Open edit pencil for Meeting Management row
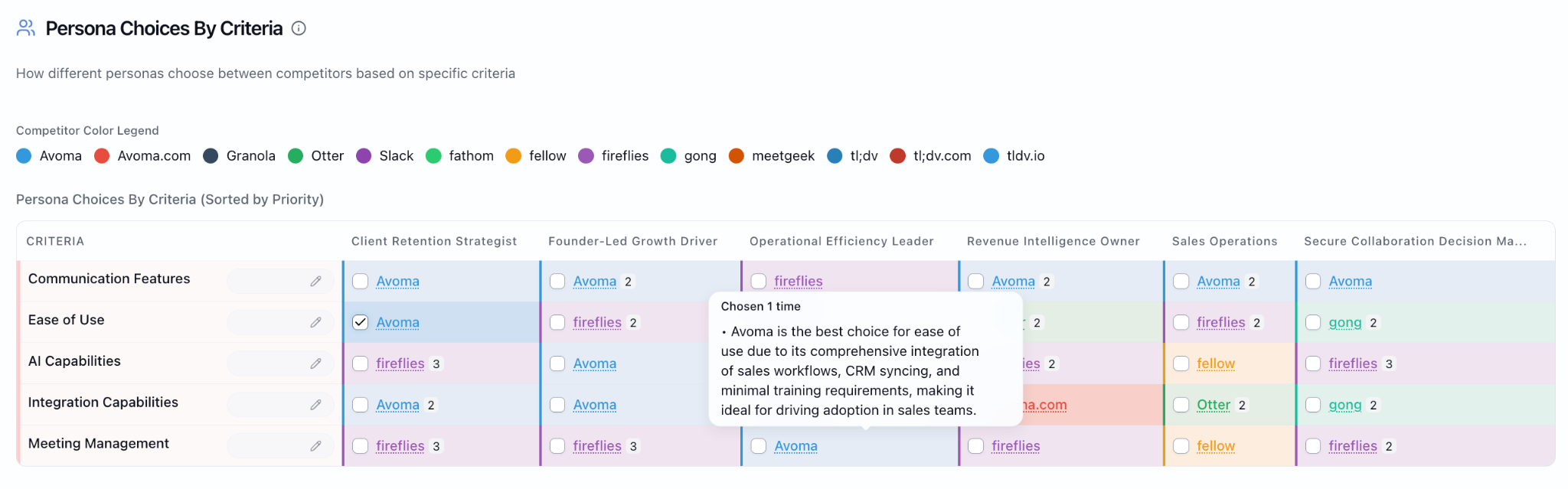The height and width of the screenshot is (489, 1568). pyautogui.click(x=315, y=446)
